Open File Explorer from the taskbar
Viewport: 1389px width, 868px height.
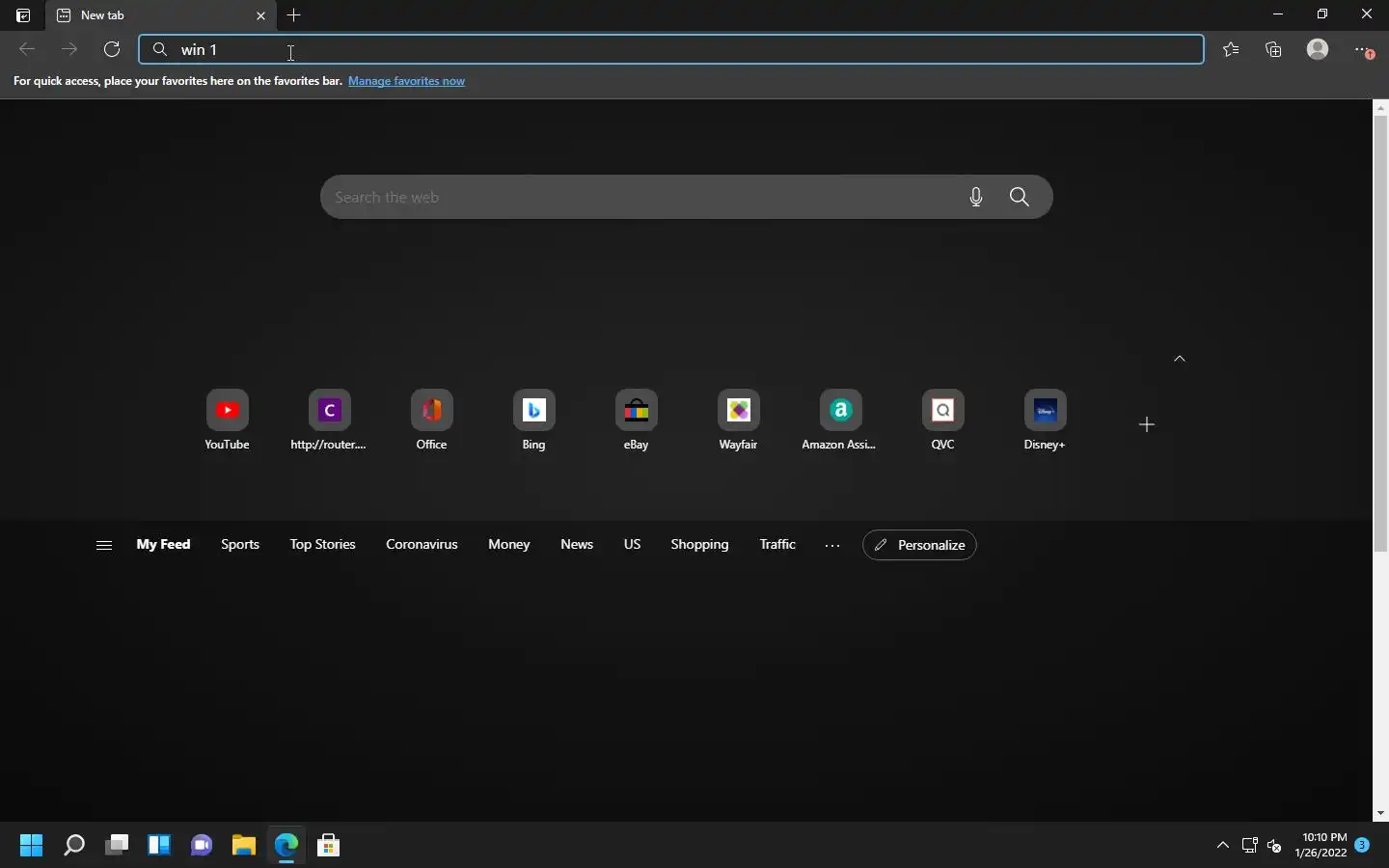click(244, 846)
